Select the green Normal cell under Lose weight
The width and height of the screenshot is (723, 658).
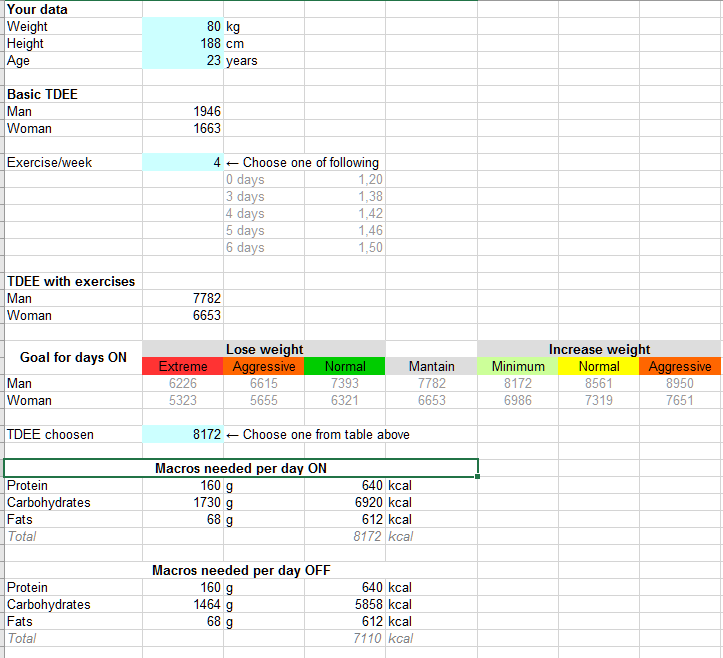click(345, 367)
